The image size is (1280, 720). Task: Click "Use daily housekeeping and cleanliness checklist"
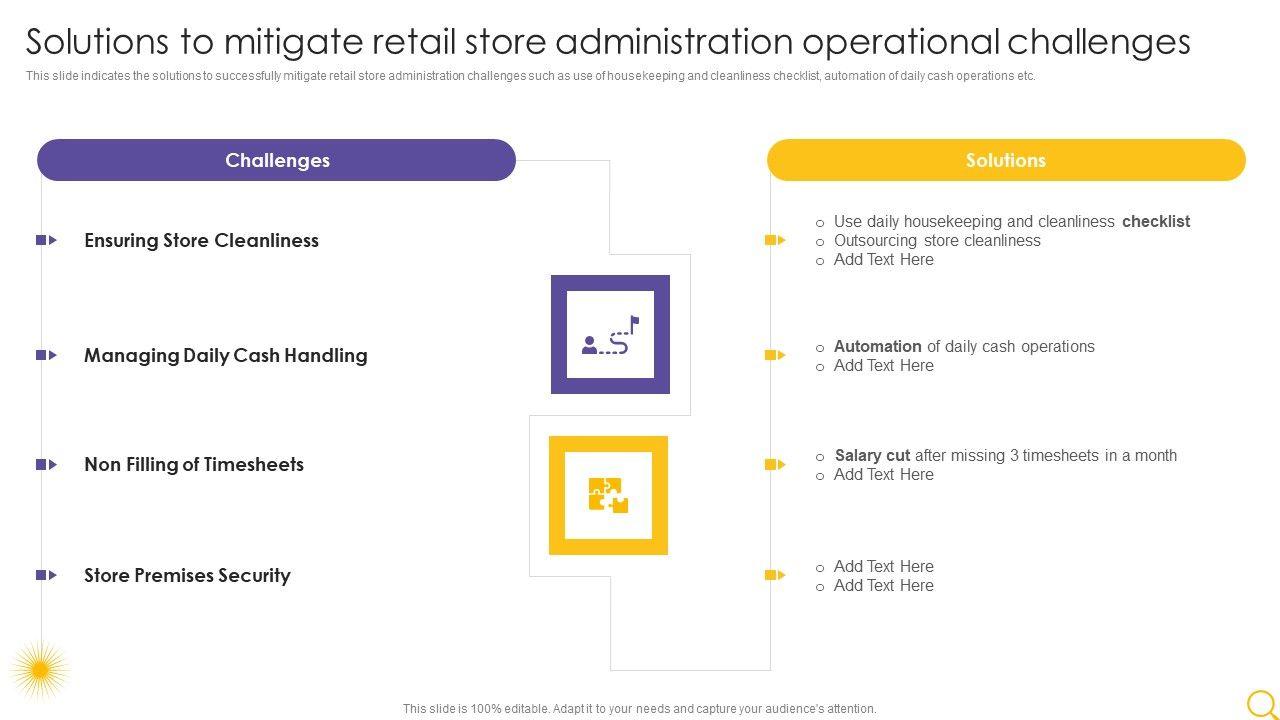1011,222
